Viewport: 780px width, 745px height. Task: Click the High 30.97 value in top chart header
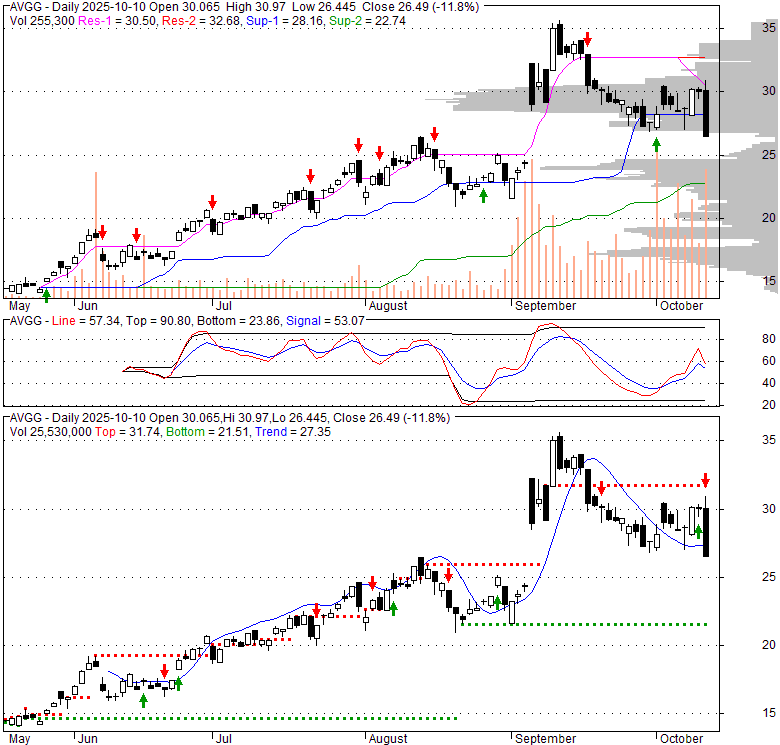[256, 7]
